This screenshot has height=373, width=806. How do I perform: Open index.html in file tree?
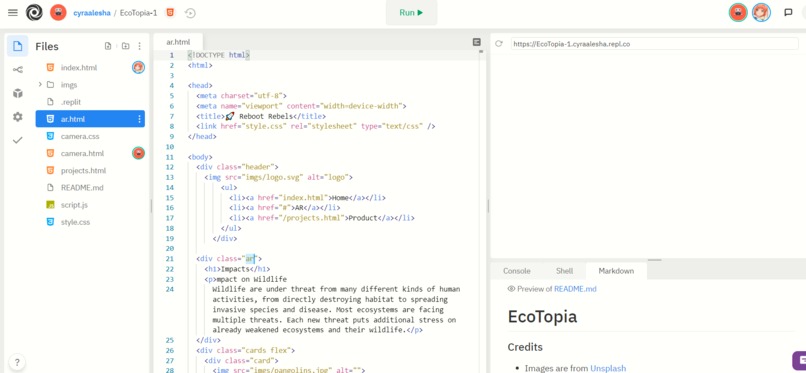coord(79,67)
